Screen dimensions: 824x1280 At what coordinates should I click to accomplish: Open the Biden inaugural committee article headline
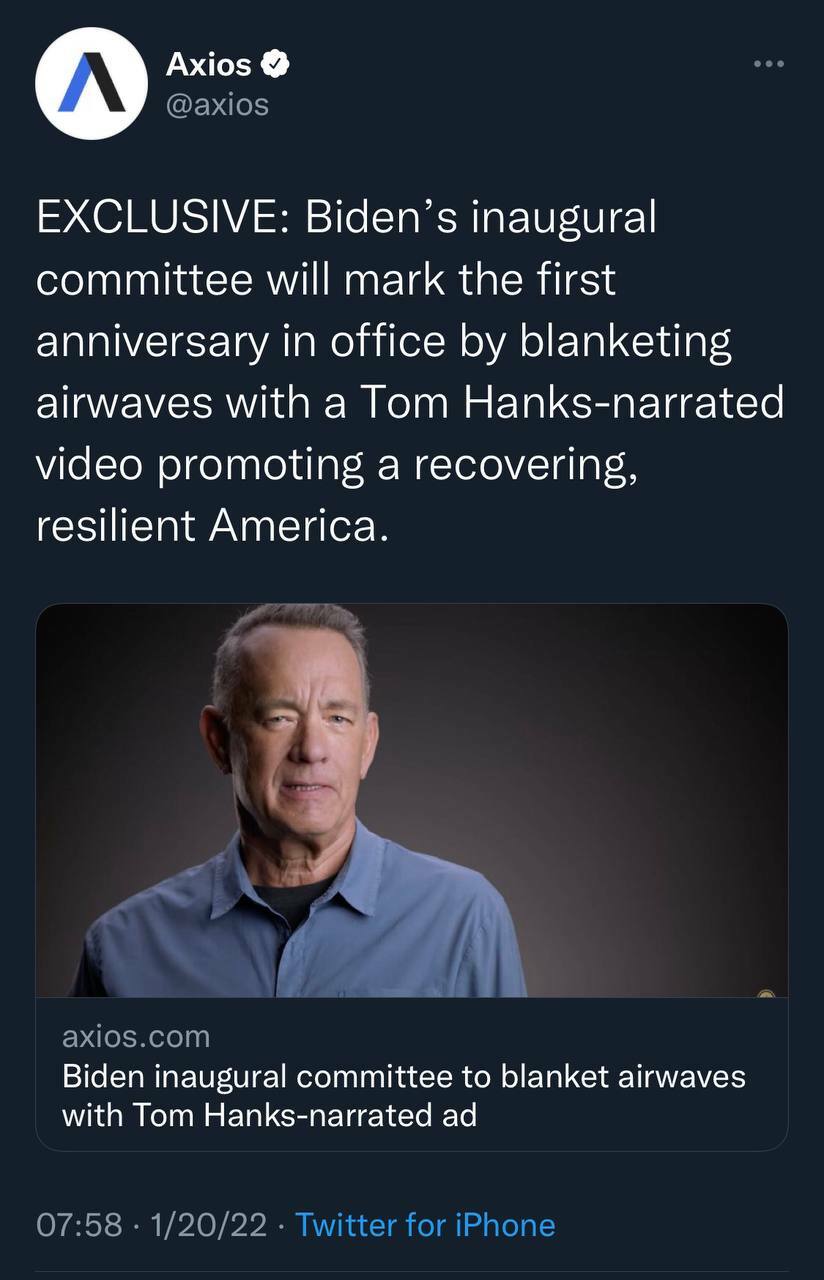coord(404,1095)
